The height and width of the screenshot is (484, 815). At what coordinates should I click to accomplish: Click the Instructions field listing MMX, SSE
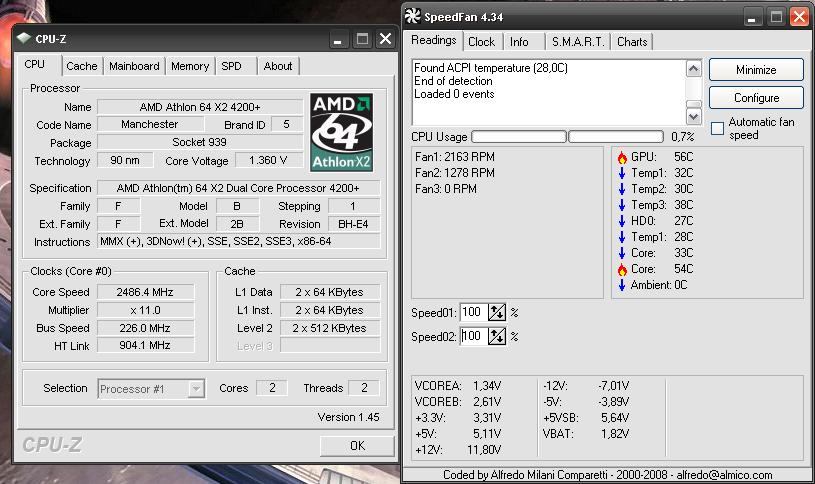(x=239, y=241)
